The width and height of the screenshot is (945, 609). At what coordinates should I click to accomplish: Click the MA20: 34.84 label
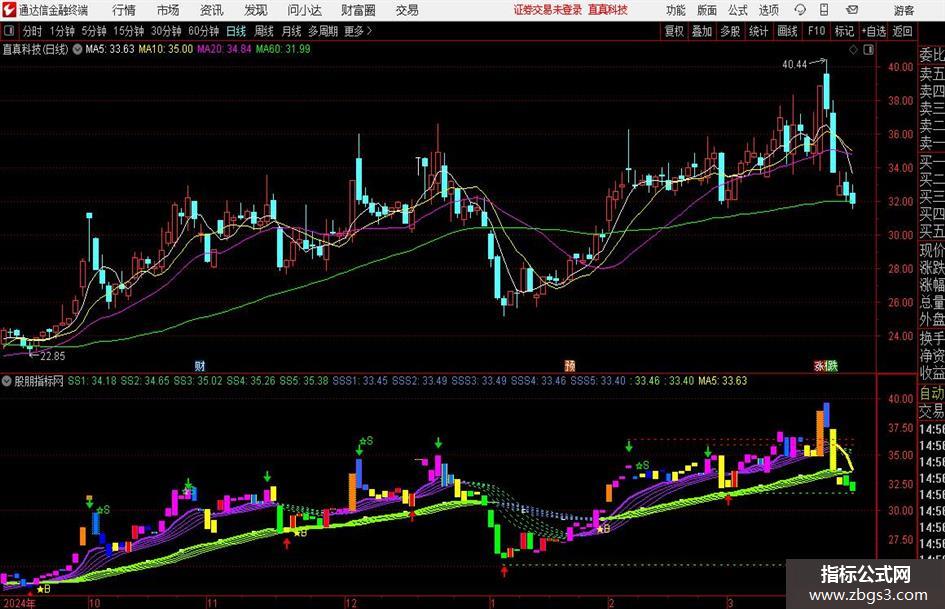click(224, 49)
